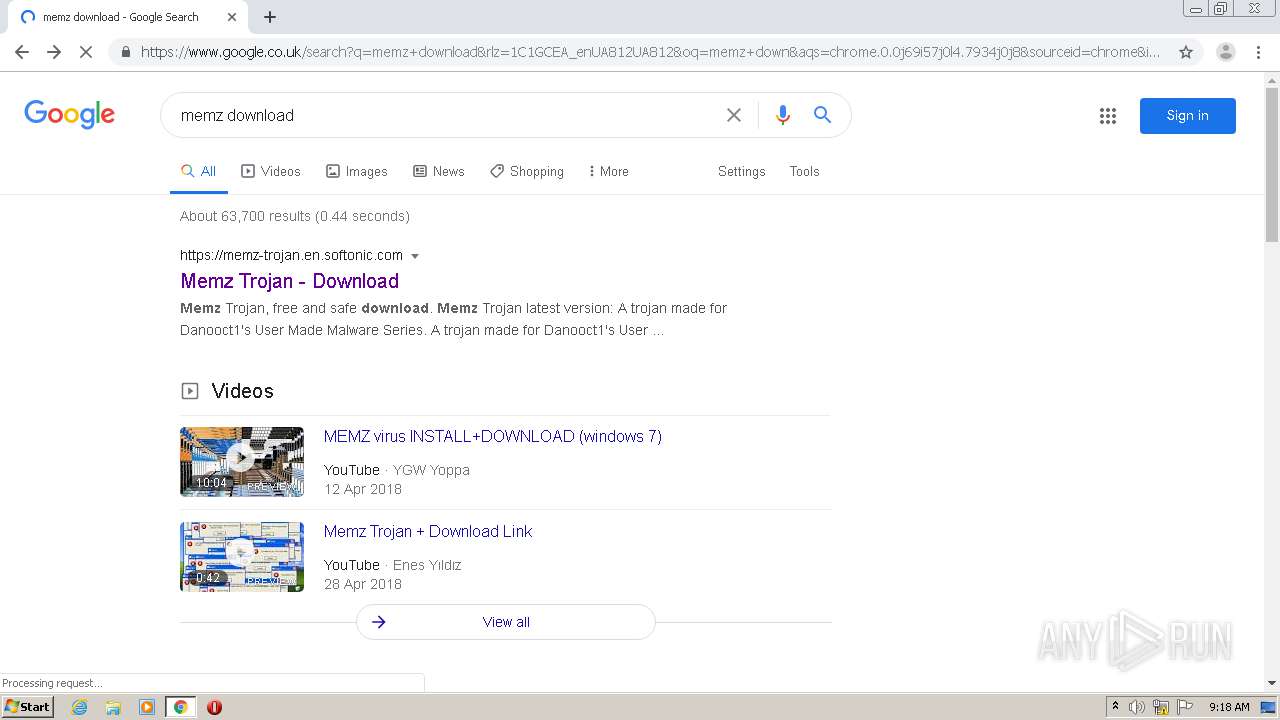
Task: Click the YGW Yoppa channel name
Action: coord(431,470)
